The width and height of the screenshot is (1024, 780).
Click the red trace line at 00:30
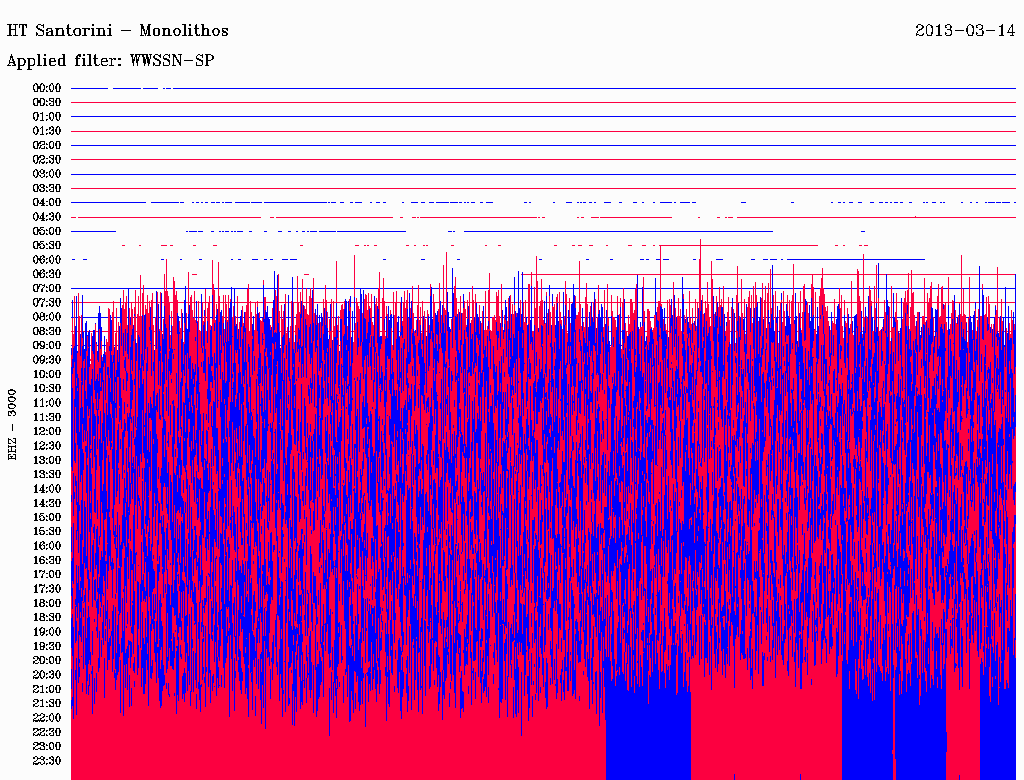click(540, 102)
